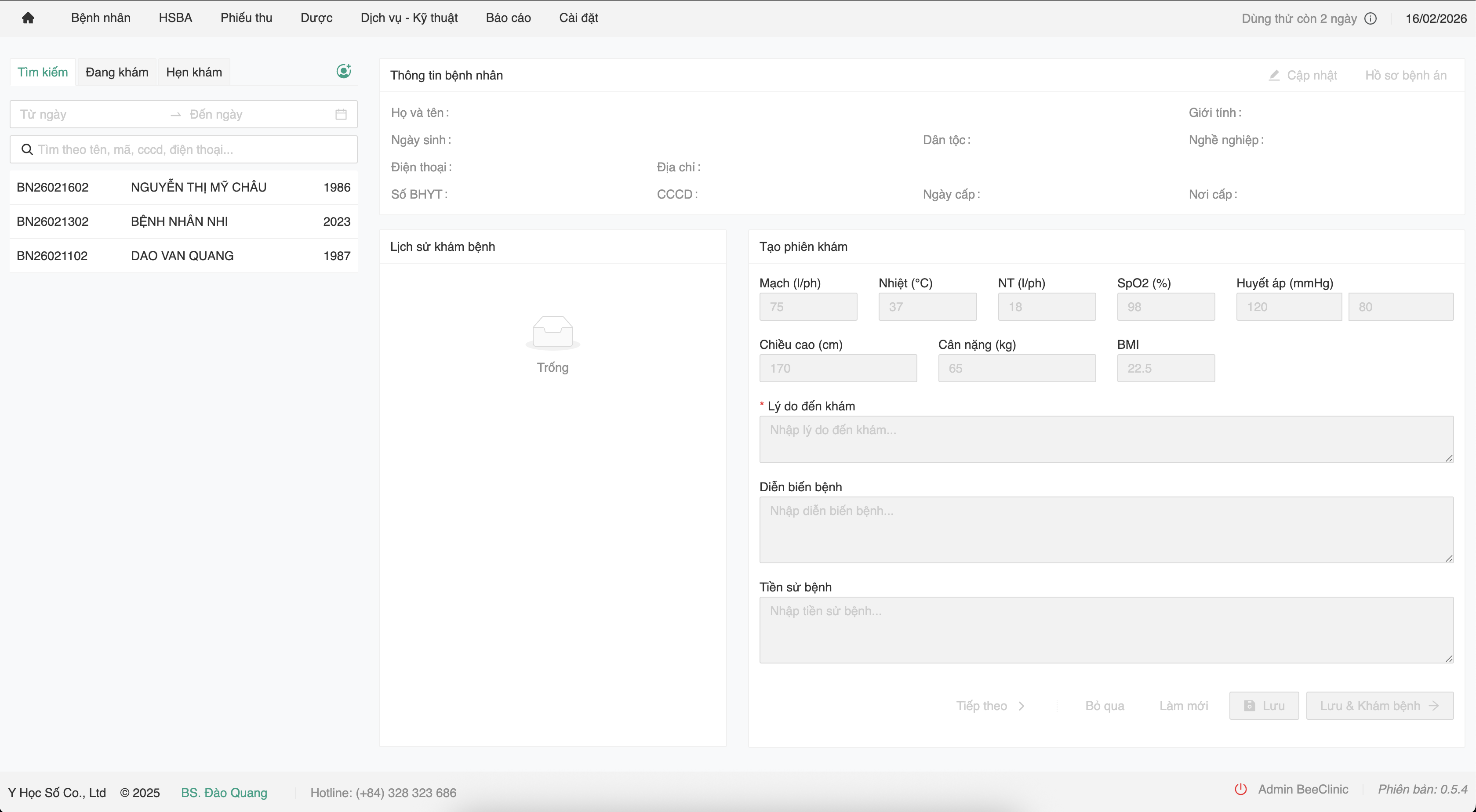Select patient NGUYỄN THỊ MỸ CHÂU row
The image size is (1476, 812).
coord(183,187)
